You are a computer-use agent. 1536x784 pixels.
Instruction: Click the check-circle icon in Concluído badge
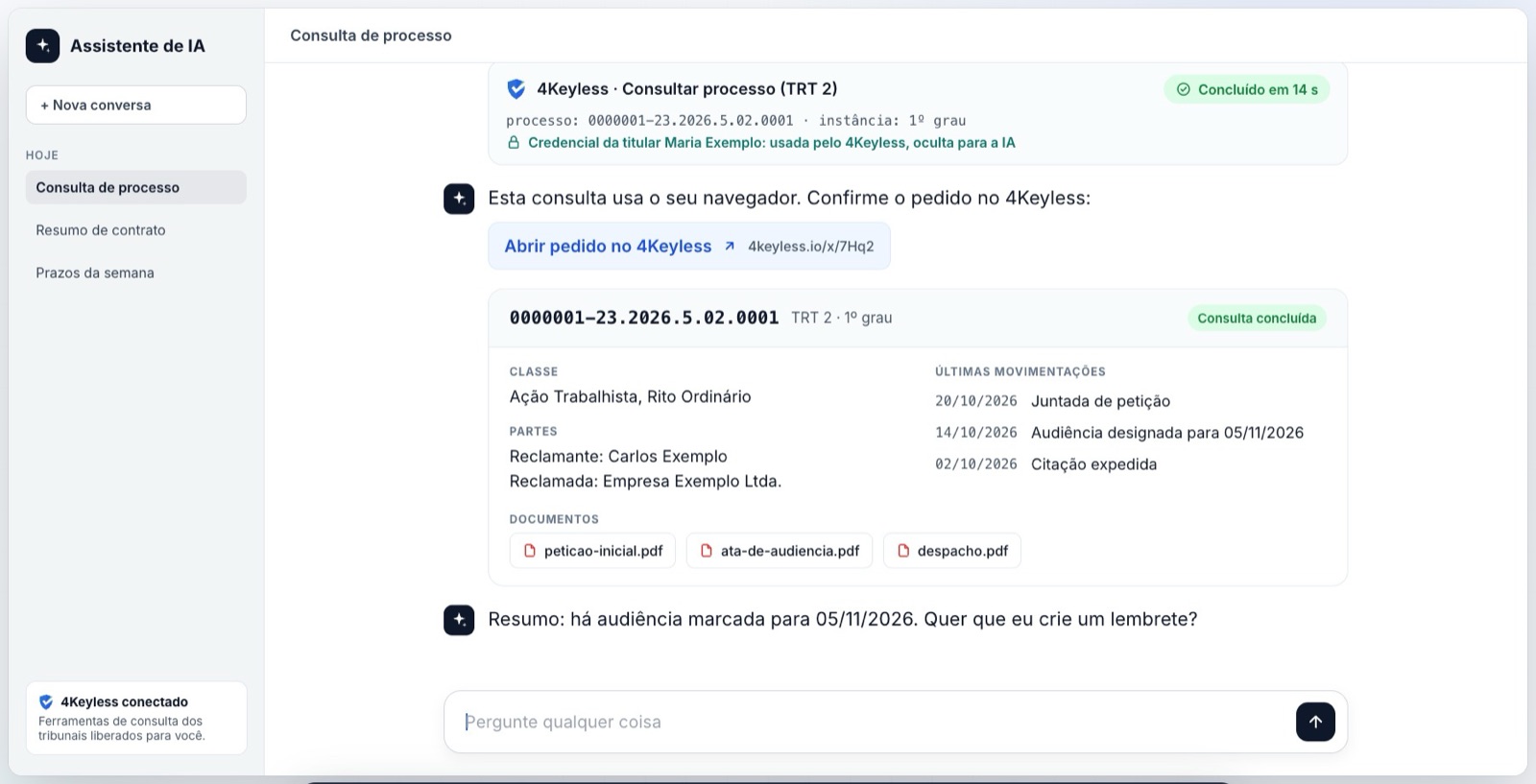coord(1184,89)
